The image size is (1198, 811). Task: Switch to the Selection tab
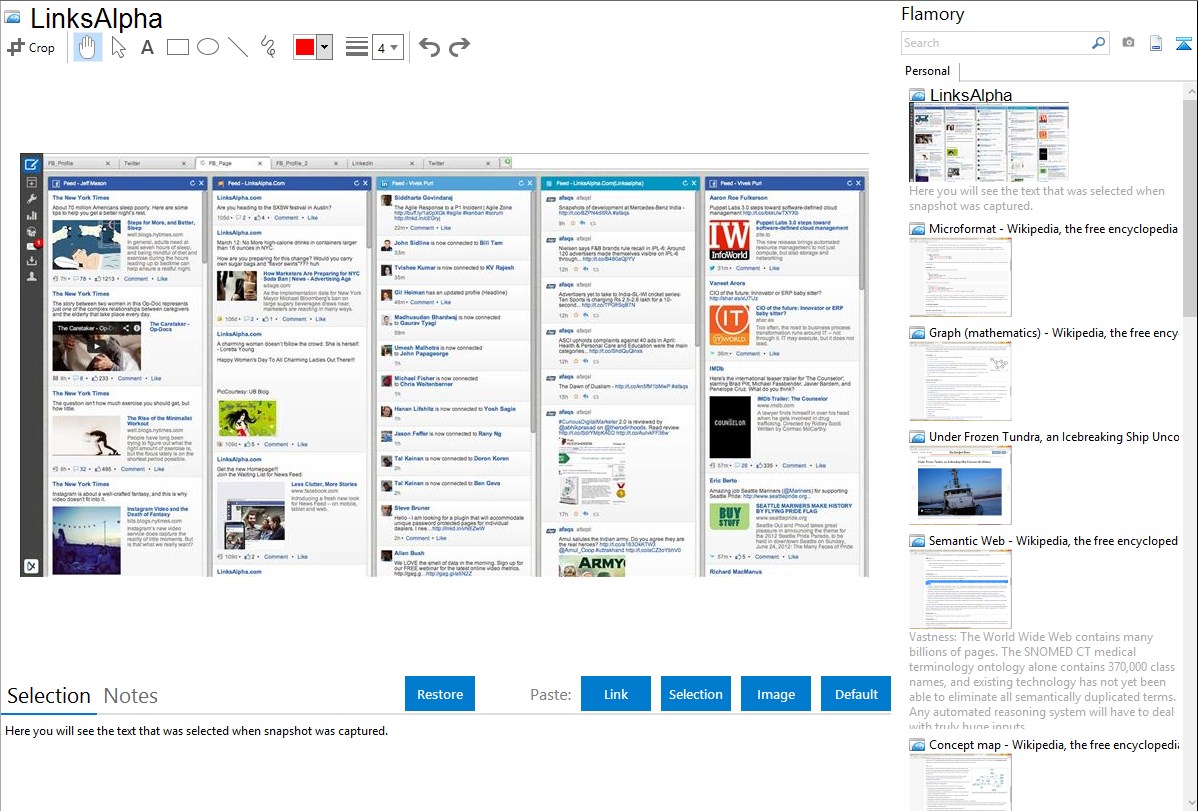pos(49,696)
